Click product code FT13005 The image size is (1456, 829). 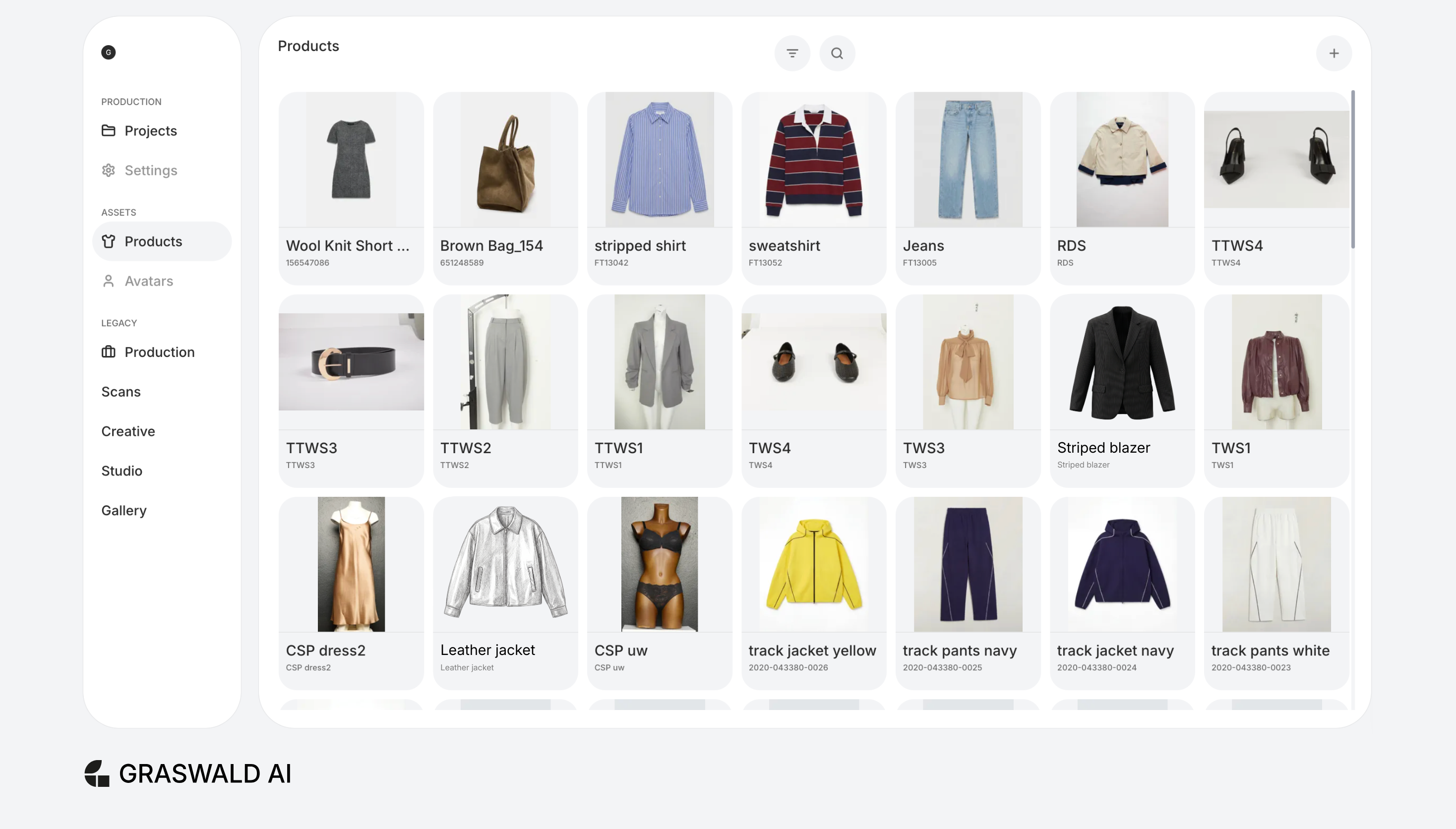click(919, 262)
